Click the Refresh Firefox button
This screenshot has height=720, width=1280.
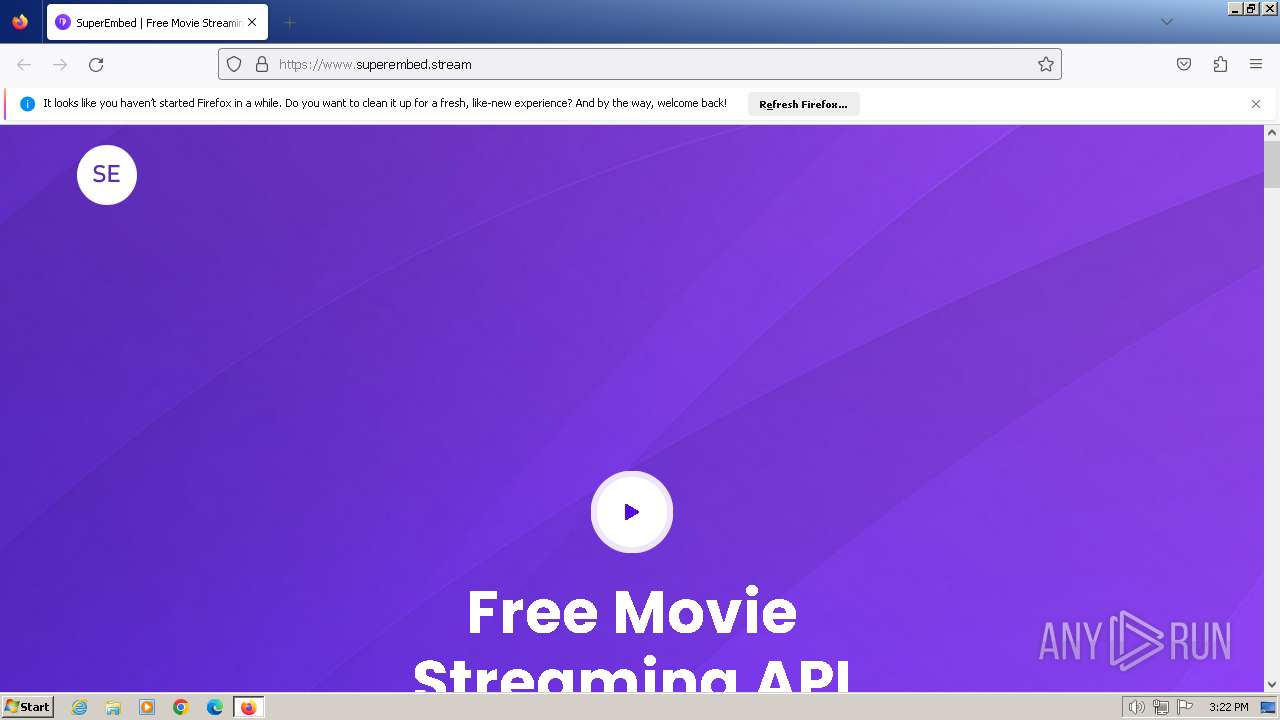803,104
